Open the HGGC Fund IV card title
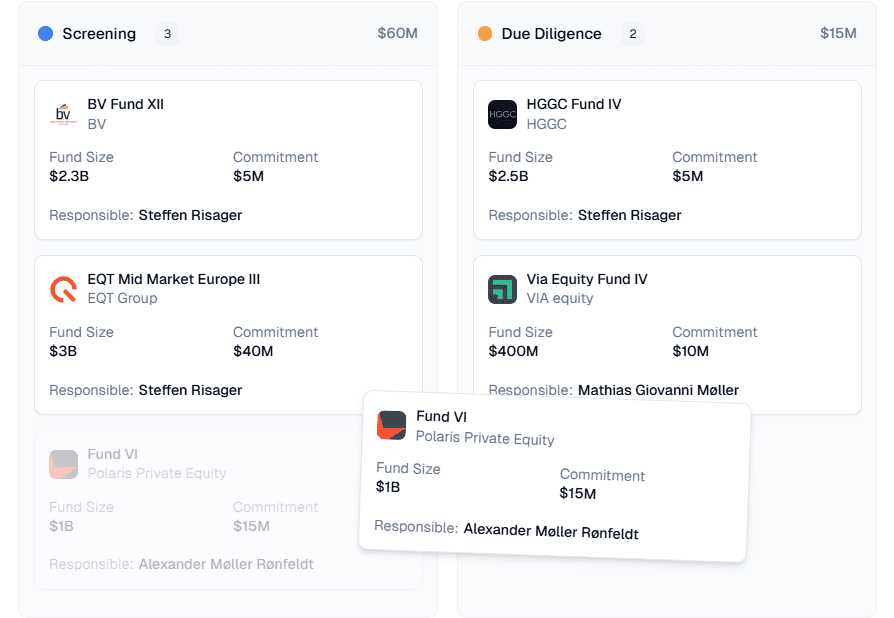 coord(574,104)
